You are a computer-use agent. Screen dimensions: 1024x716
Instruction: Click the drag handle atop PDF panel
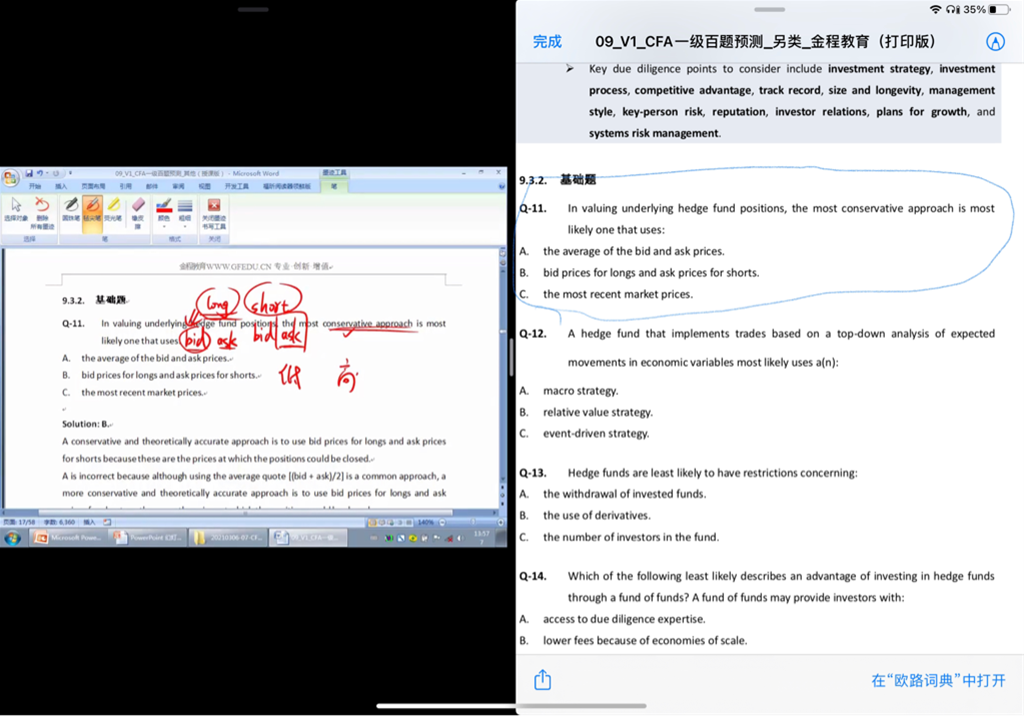tap(769, 10)
